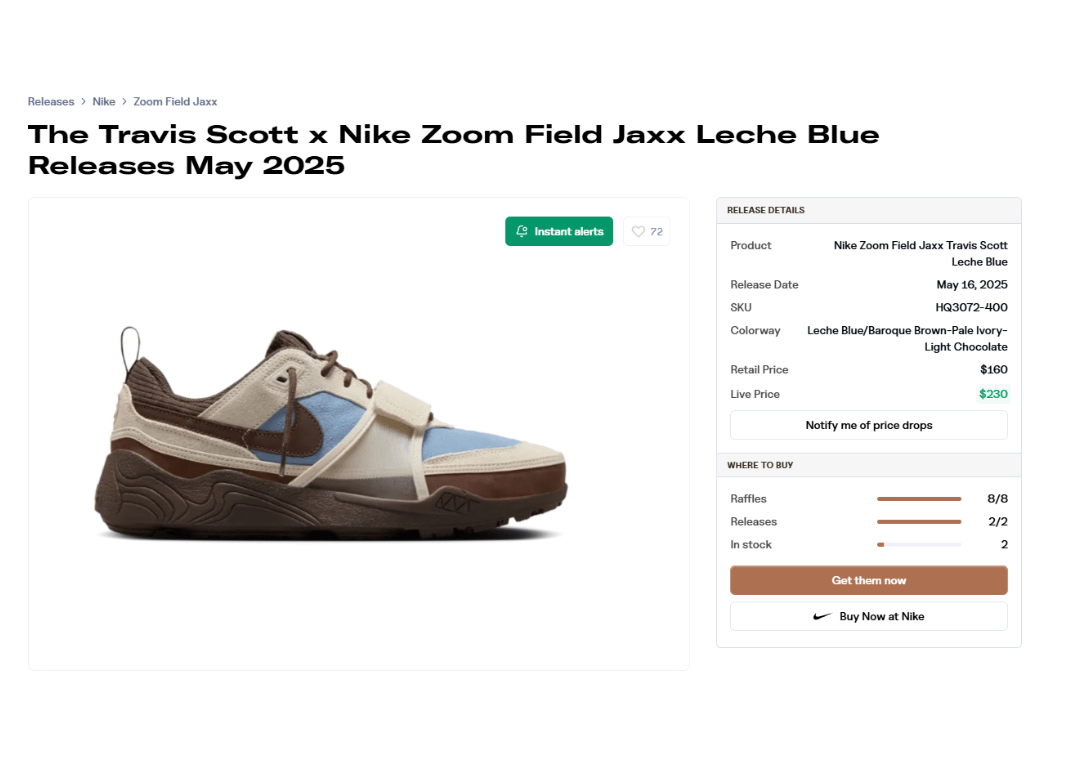Go to the Releases breadcrumb link
Screen dimensions: 1070x760
51,102
